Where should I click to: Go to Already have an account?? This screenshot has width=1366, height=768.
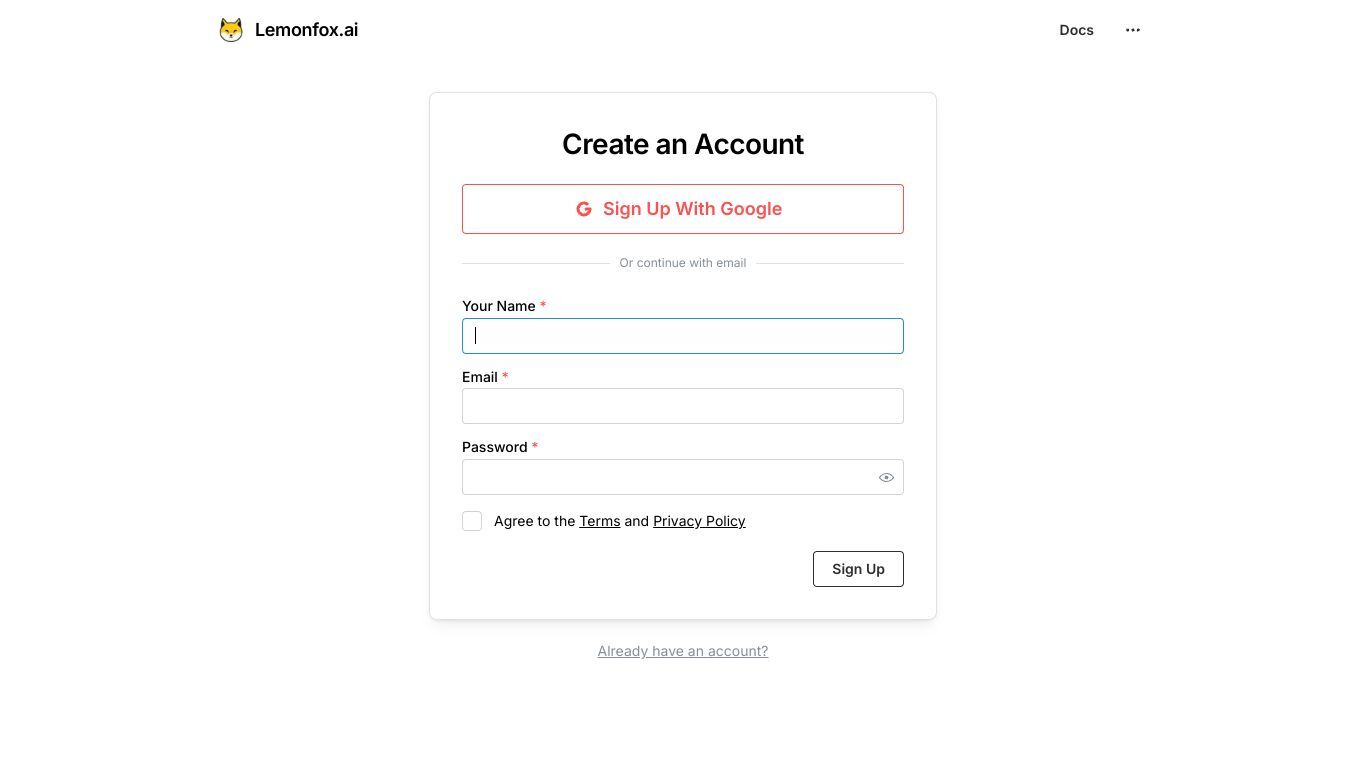683,651
